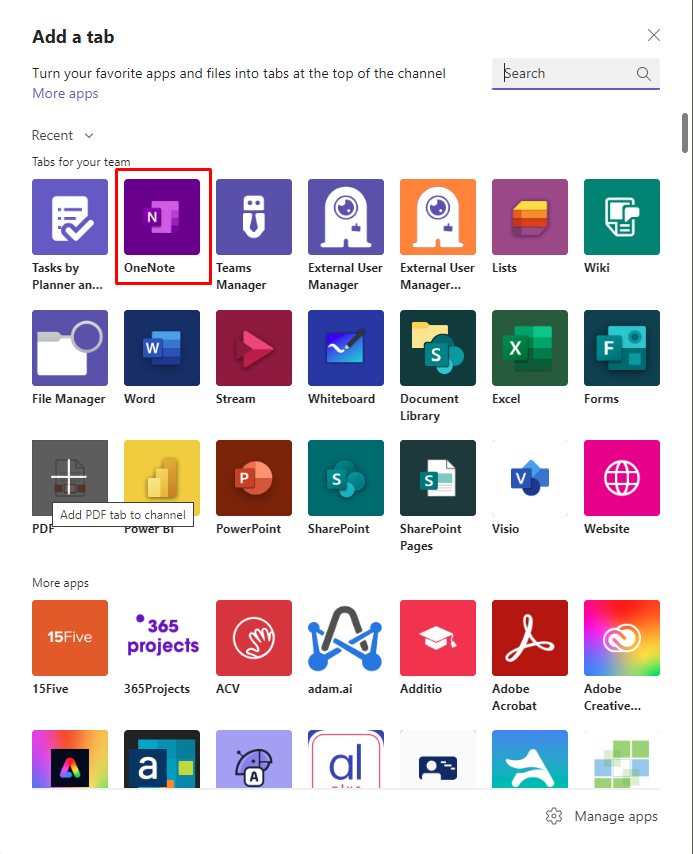
Task: Select the ACV app icon
Action: pyautogui.click(x=254, y=638)
